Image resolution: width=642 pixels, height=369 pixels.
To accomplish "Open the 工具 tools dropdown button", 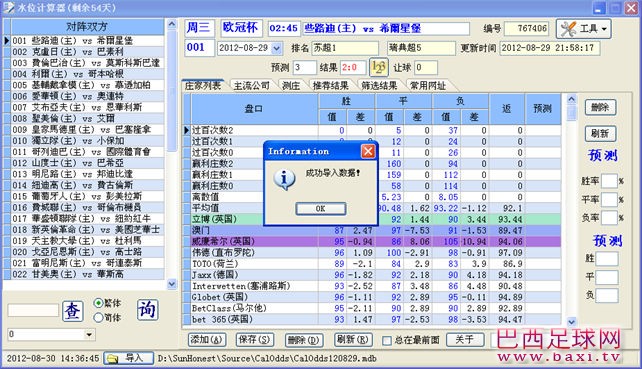I will point(583,29).
